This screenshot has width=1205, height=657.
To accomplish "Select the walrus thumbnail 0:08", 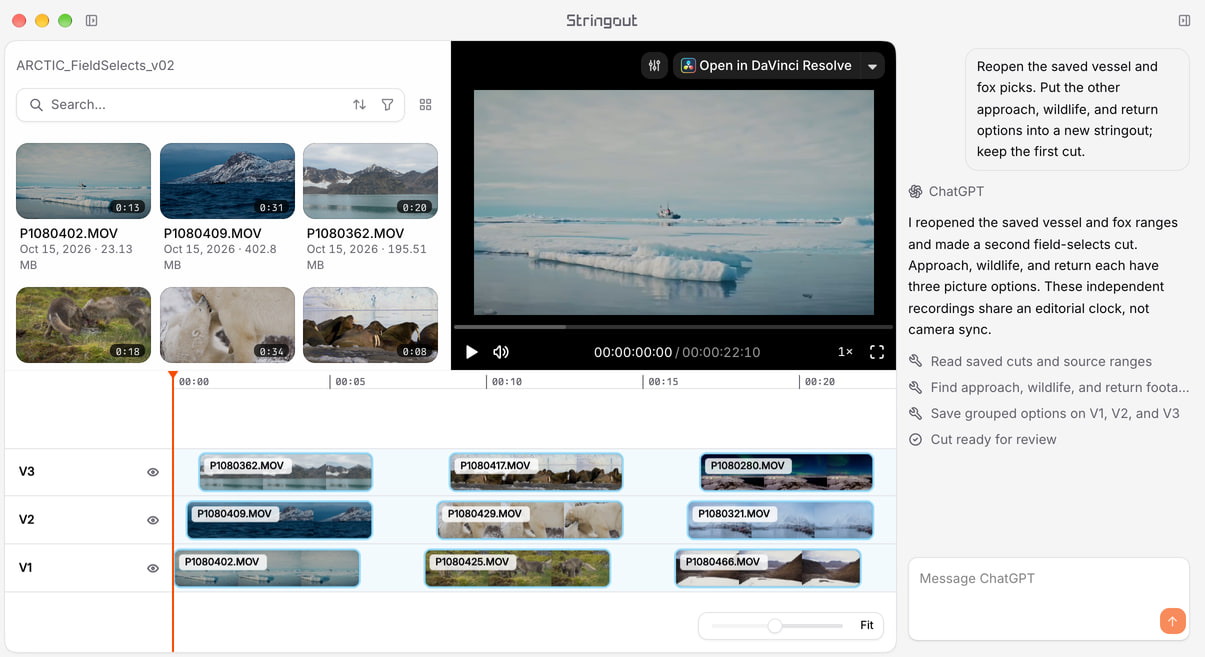I will point(370,325).
